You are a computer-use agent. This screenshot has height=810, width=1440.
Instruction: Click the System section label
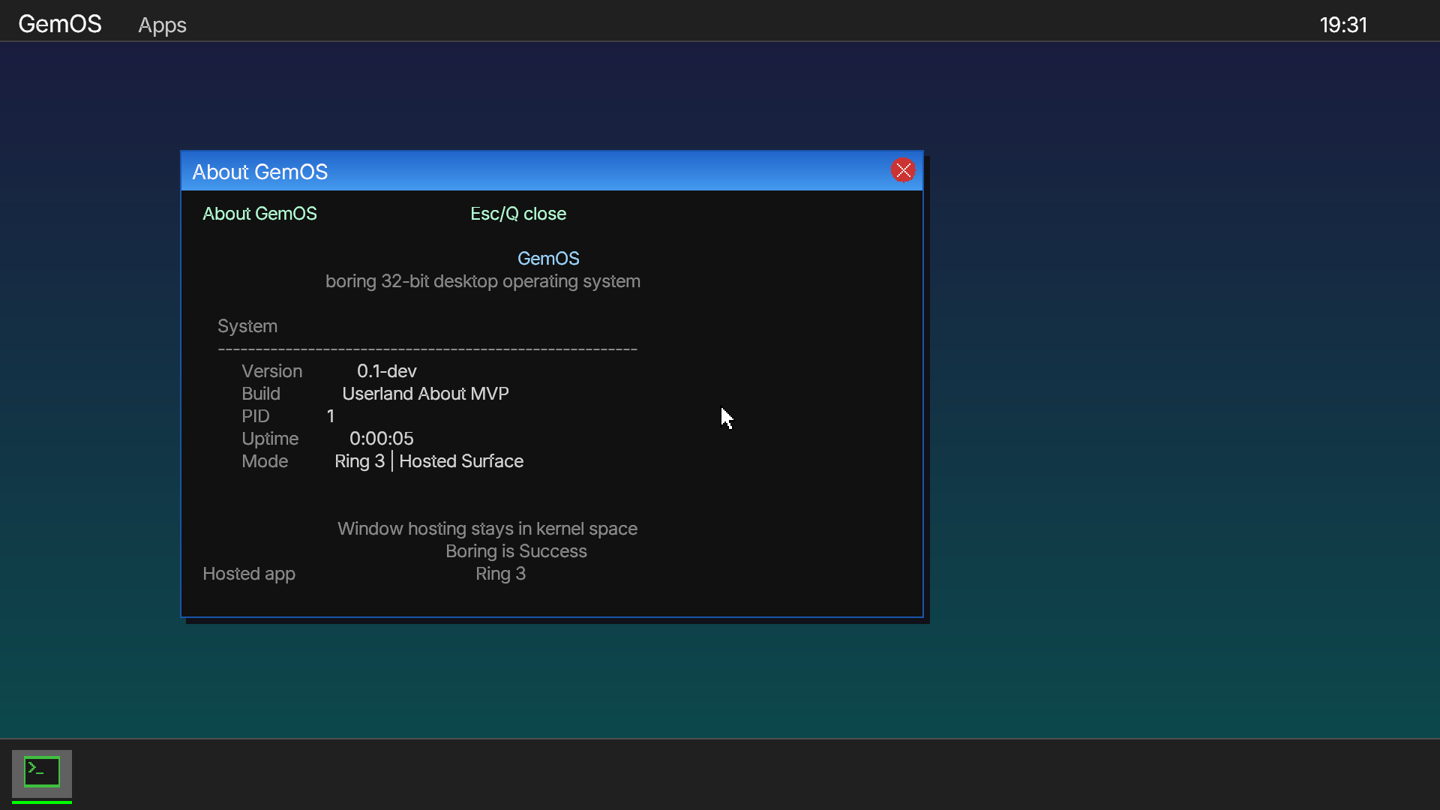pyautogui.click(x=248, y=327)
